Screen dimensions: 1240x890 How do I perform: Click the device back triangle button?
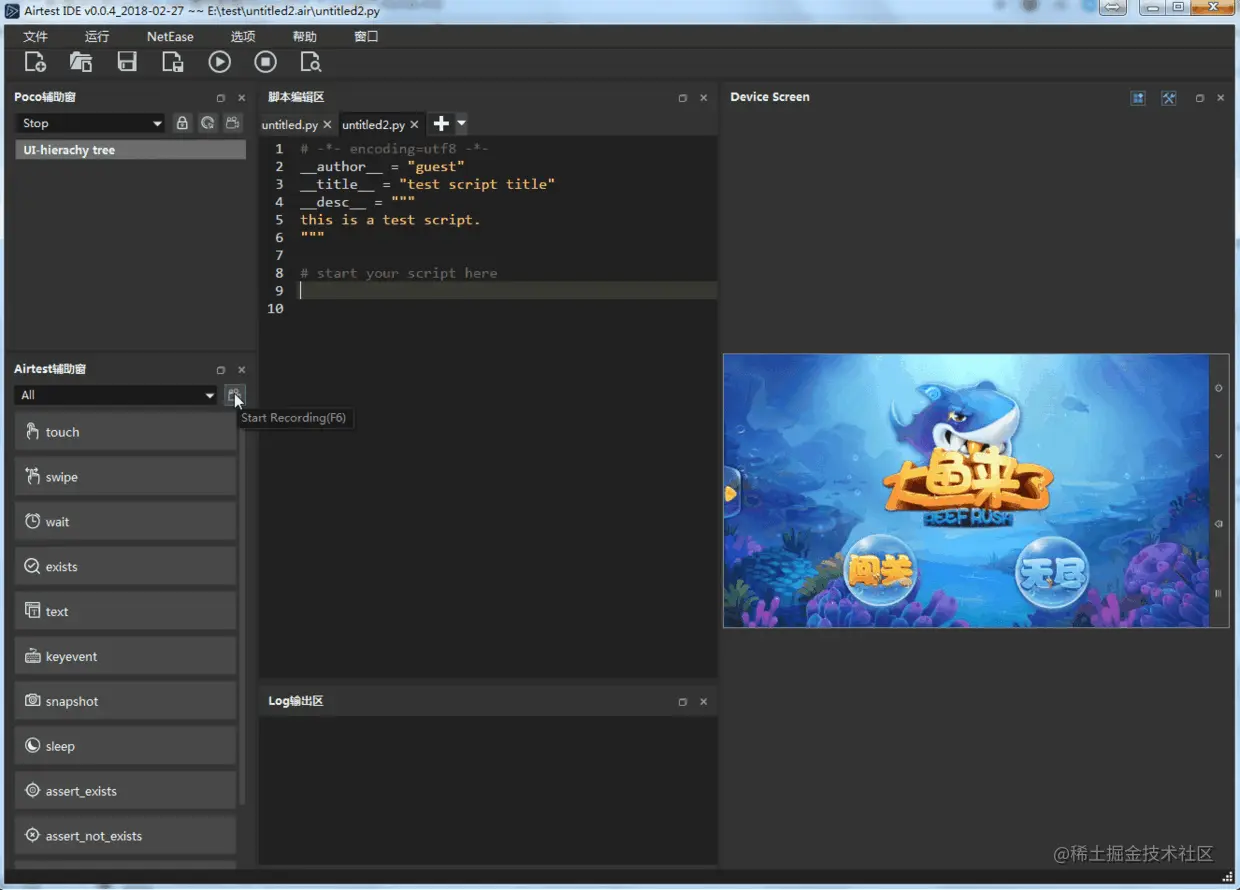point(1218,524)
